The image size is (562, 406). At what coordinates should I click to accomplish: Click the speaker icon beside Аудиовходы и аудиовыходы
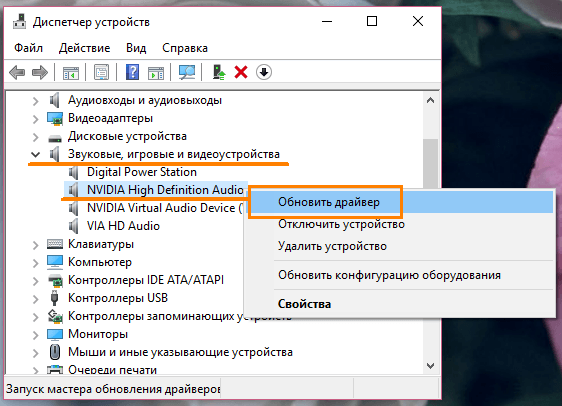pyautogui.click(x=54, y=100)
